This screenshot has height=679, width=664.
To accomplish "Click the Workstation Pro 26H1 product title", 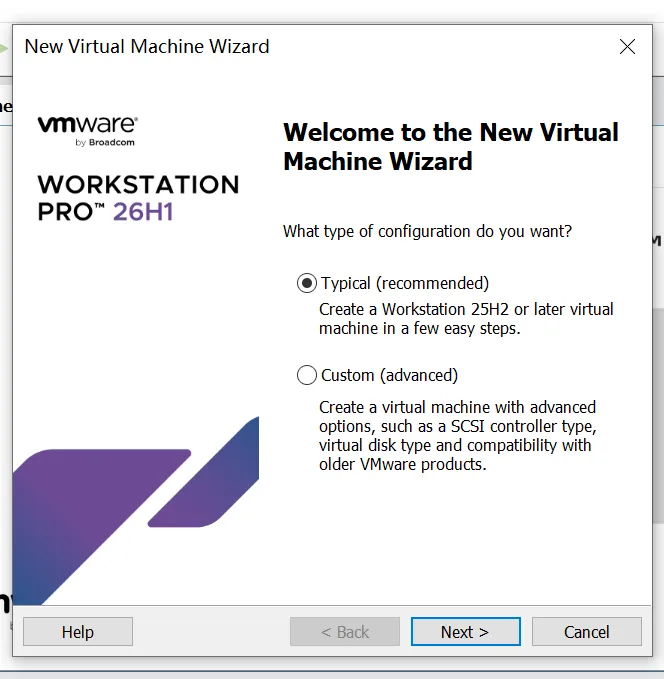I will tap(138, 198).
